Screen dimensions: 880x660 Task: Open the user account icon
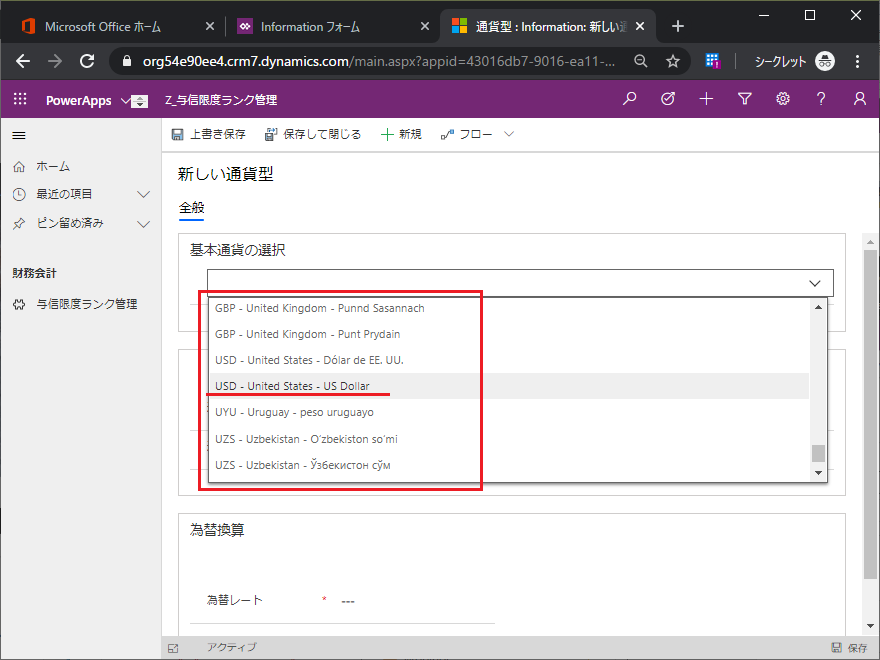coord(859,99)
